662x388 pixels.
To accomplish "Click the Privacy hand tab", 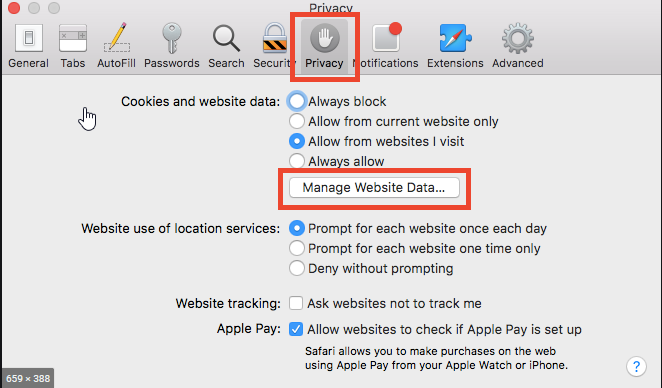I will [324, 46].
